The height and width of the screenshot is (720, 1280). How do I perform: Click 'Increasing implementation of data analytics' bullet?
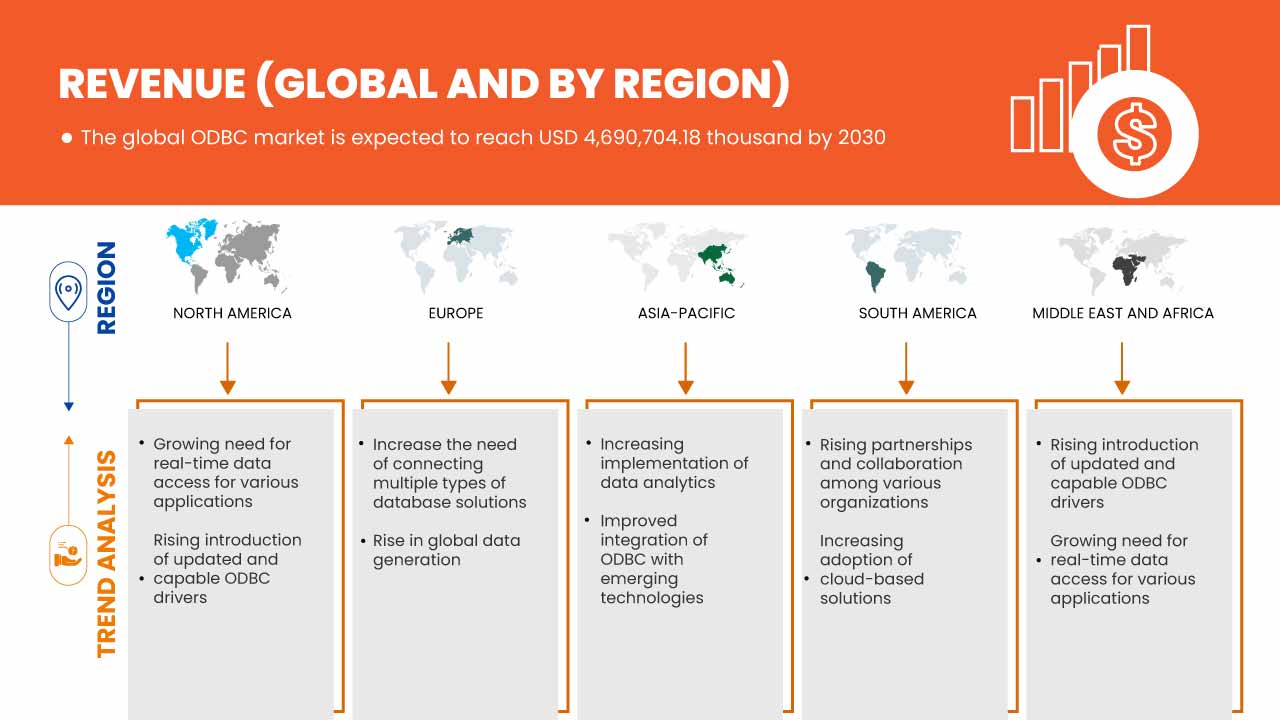pos(674,463)
